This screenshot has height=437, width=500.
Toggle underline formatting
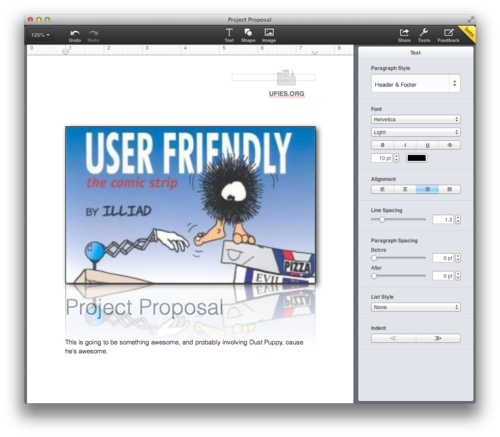(427, 145)
